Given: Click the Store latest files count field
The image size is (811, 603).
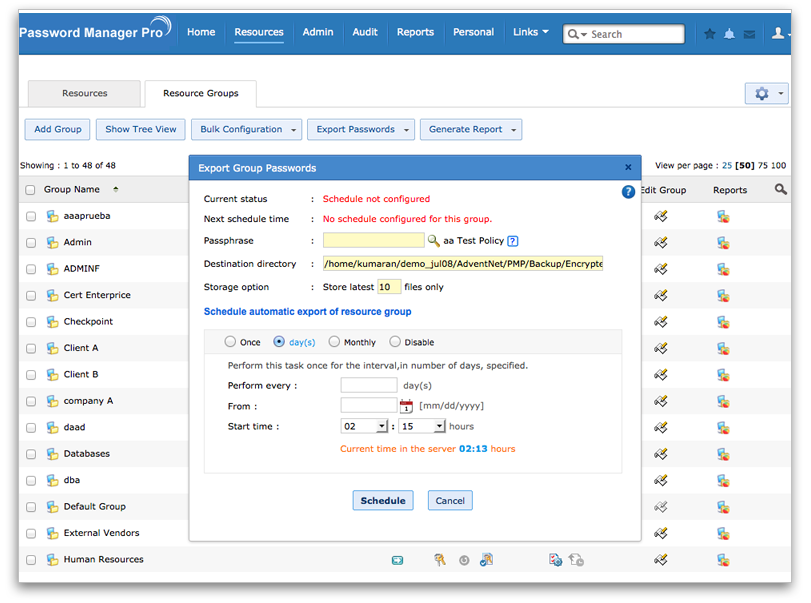Looking at the screenshot, I should 389,287.
